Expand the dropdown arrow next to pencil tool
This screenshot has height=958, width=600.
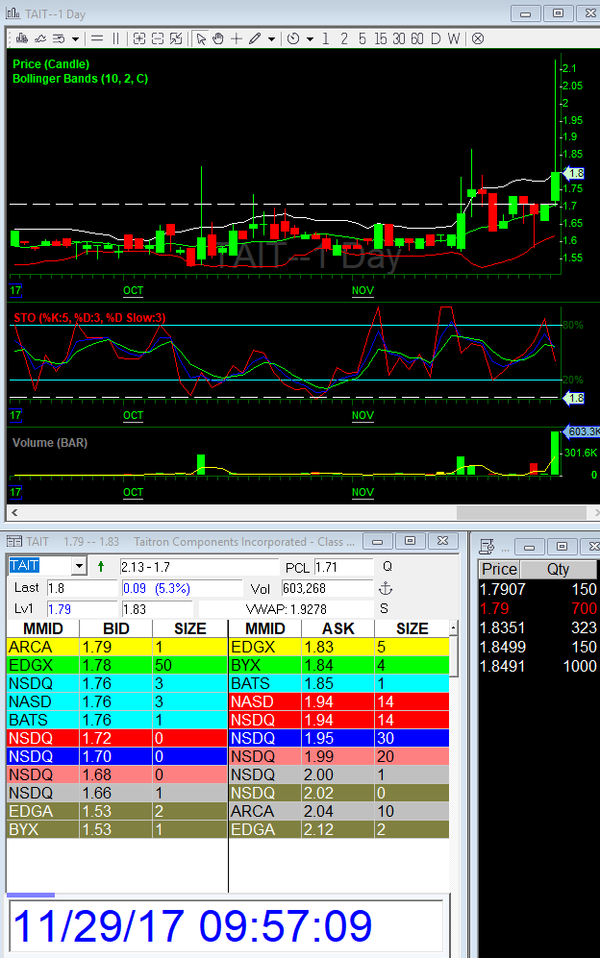273,39
